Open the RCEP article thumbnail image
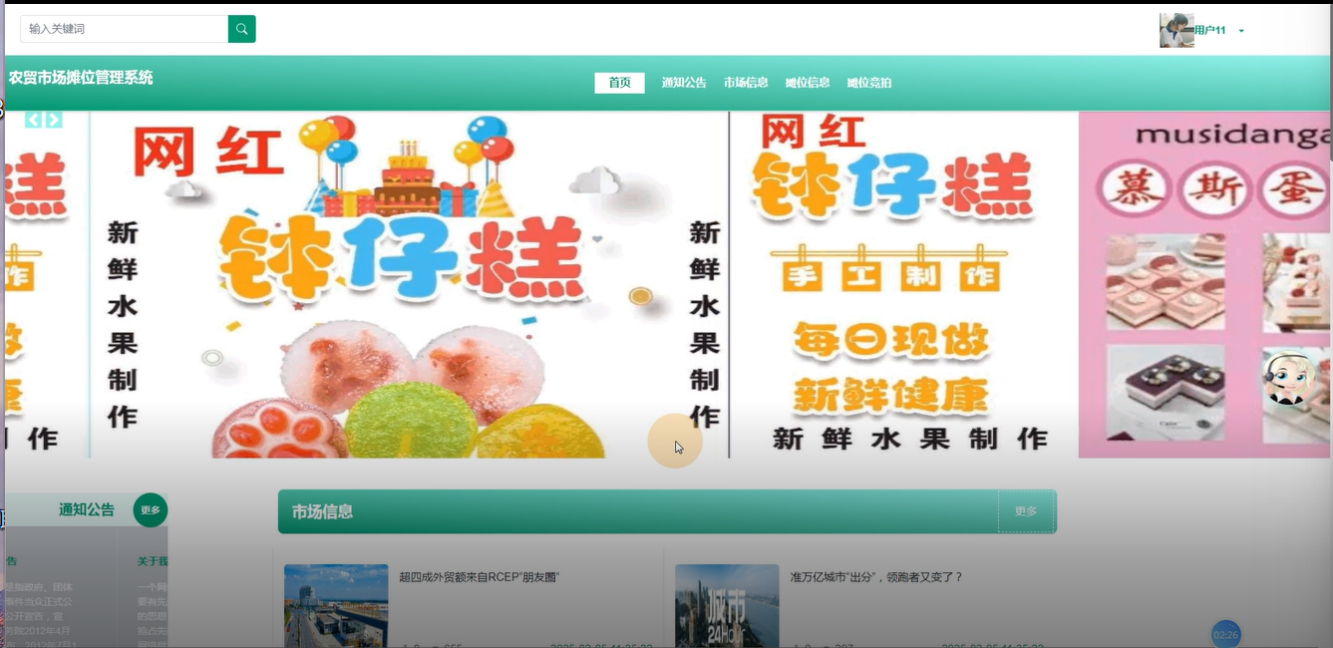This screenshot has width=1333, height=648. [336, 606]
